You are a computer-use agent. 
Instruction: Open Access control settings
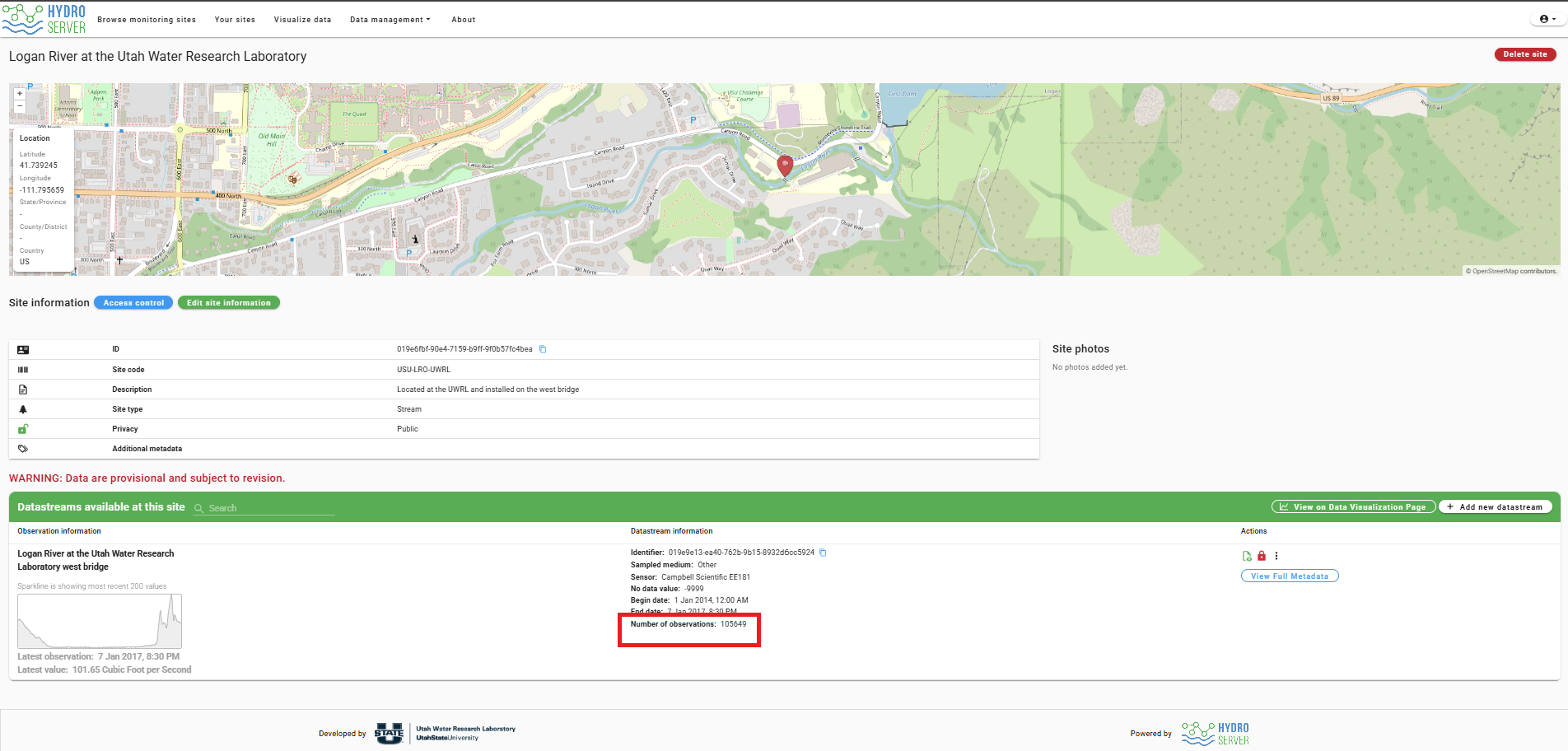[x=133, y=303]
